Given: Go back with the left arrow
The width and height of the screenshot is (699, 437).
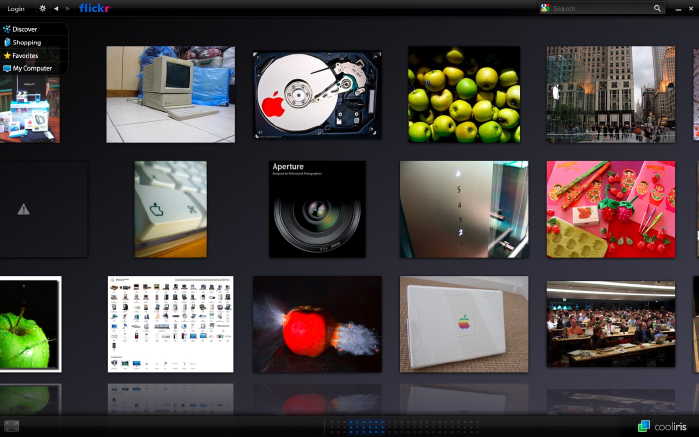Looking at the screenshot, I should tap(56, 8).
